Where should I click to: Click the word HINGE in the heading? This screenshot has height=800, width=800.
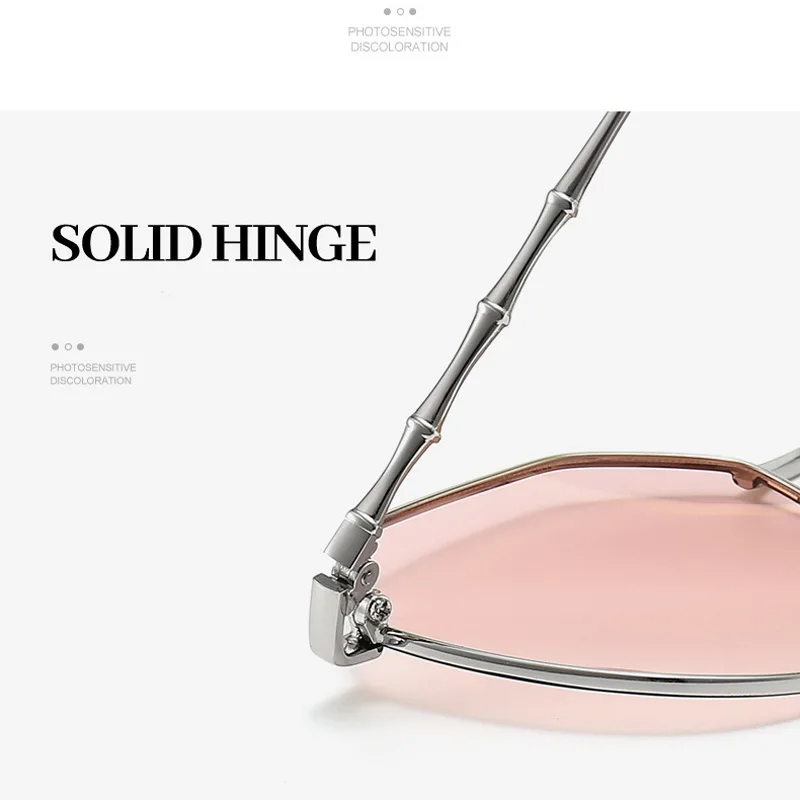pos(295,243)
